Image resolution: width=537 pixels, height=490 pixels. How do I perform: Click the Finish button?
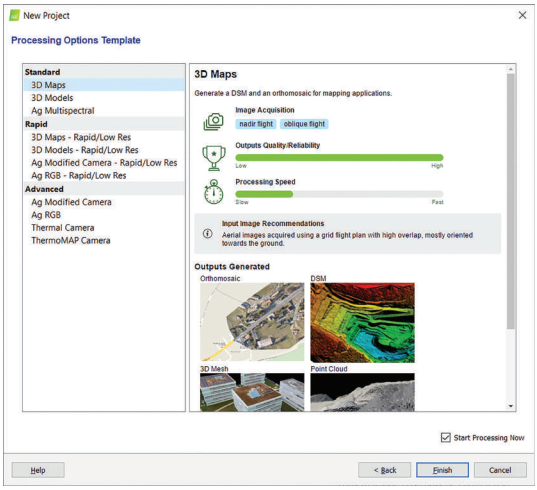(x=442, y=470)
